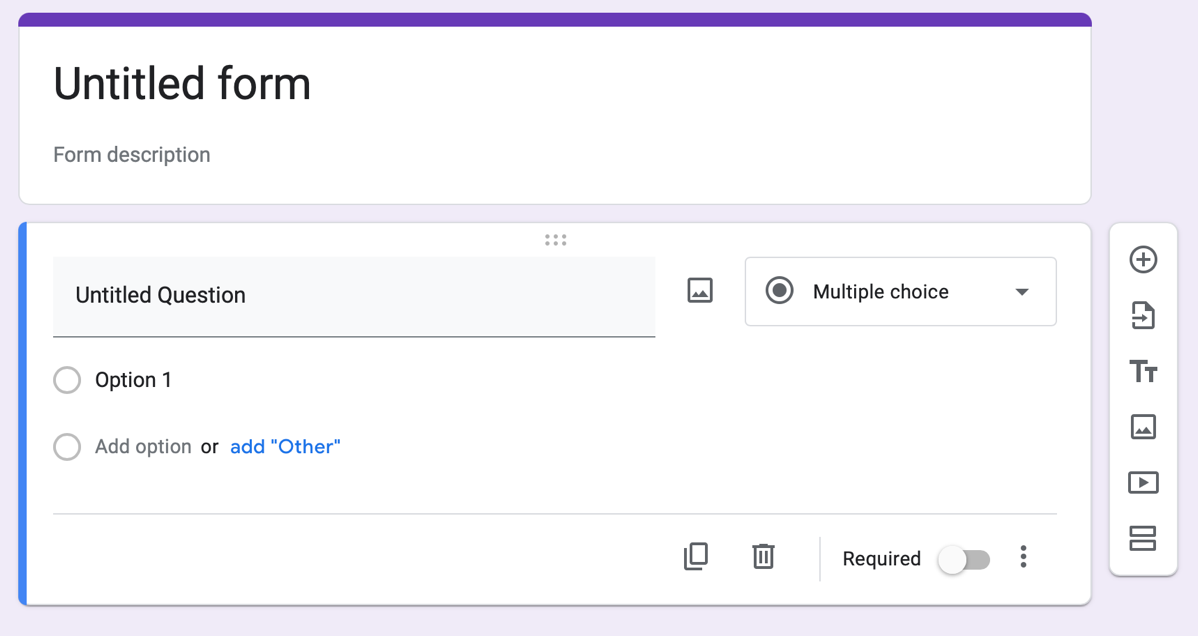Image resolution: width=1198 pixels, height=636 pixels.
Task: Attach an image to Untitled Question
Action: (x=700, y=291)
